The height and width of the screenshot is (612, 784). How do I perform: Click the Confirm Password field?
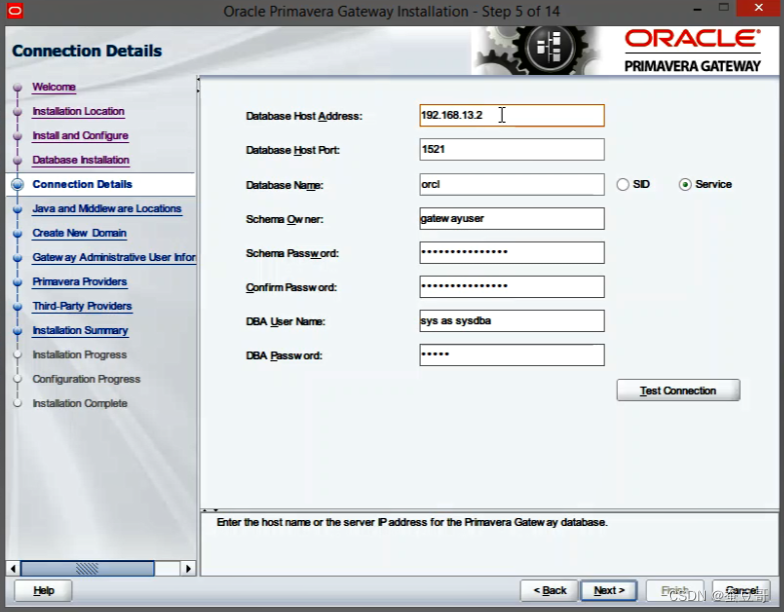tap(512, 286)
